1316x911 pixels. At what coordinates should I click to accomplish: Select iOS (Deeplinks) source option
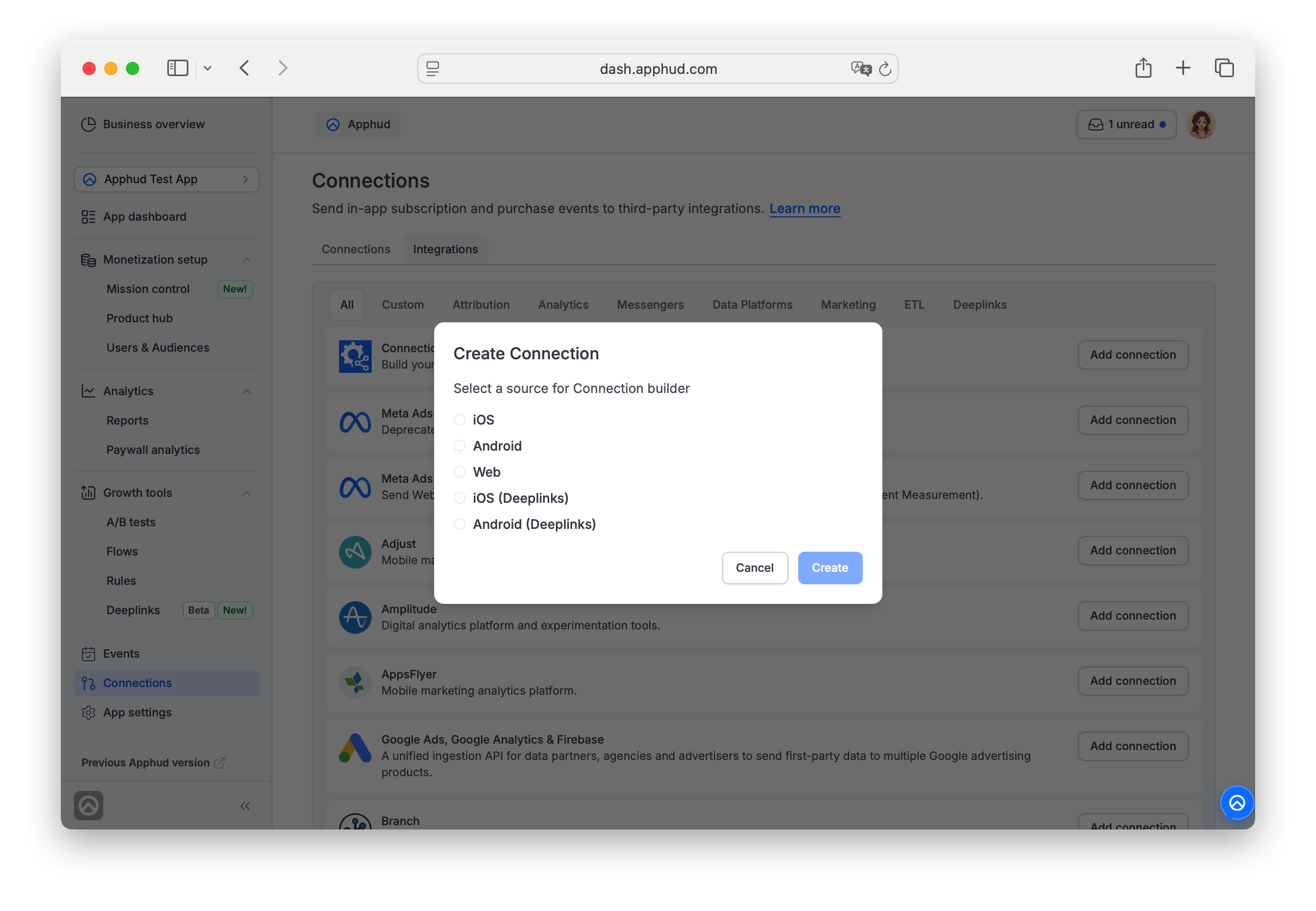point(459,498)
